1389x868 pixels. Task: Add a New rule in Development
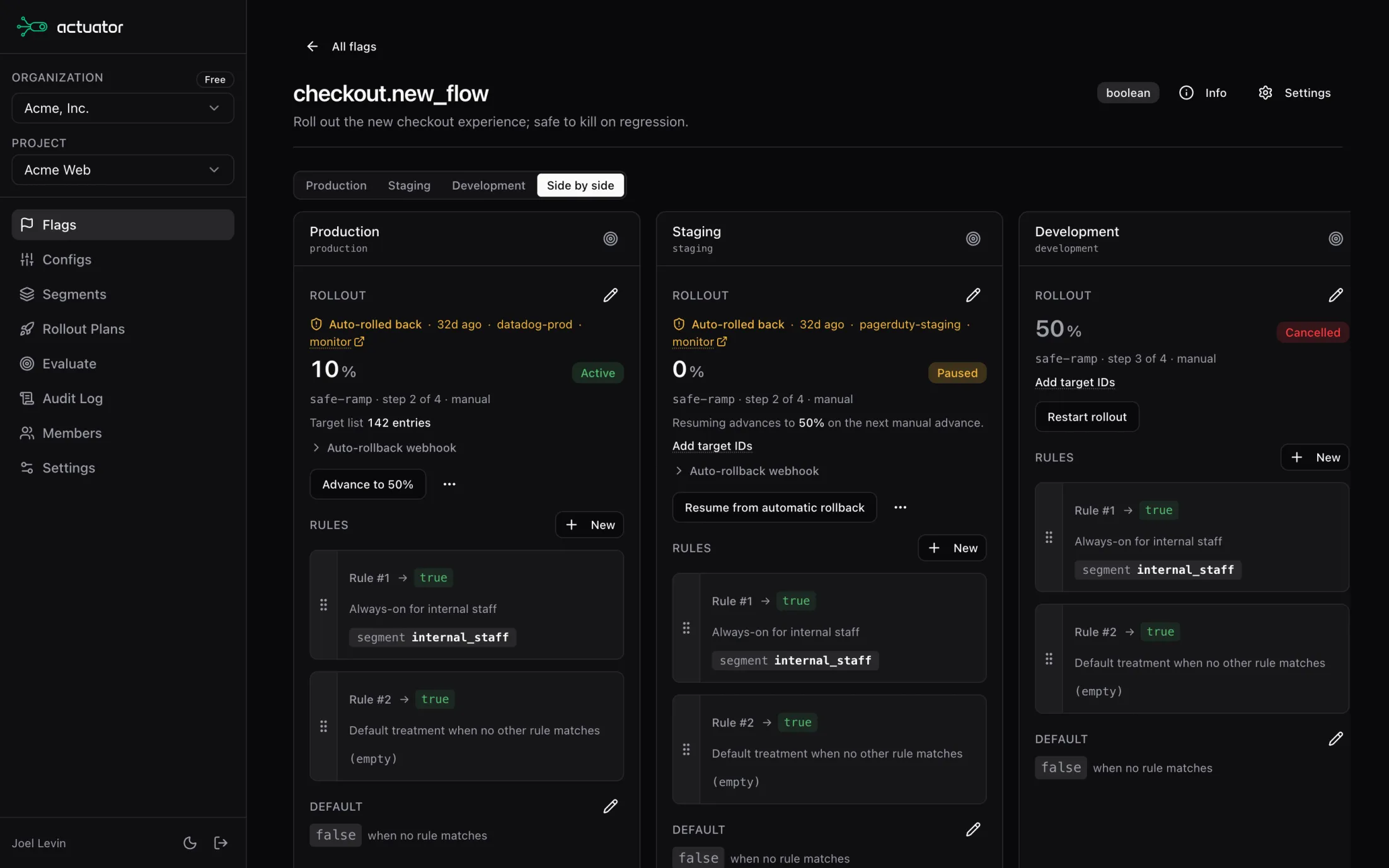point(1315,457)
